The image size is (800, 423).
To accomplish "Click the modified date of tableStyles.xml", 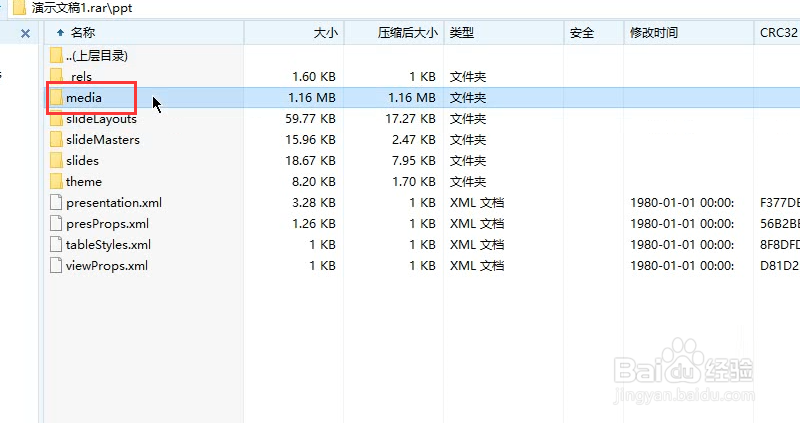I will point(682,244).
